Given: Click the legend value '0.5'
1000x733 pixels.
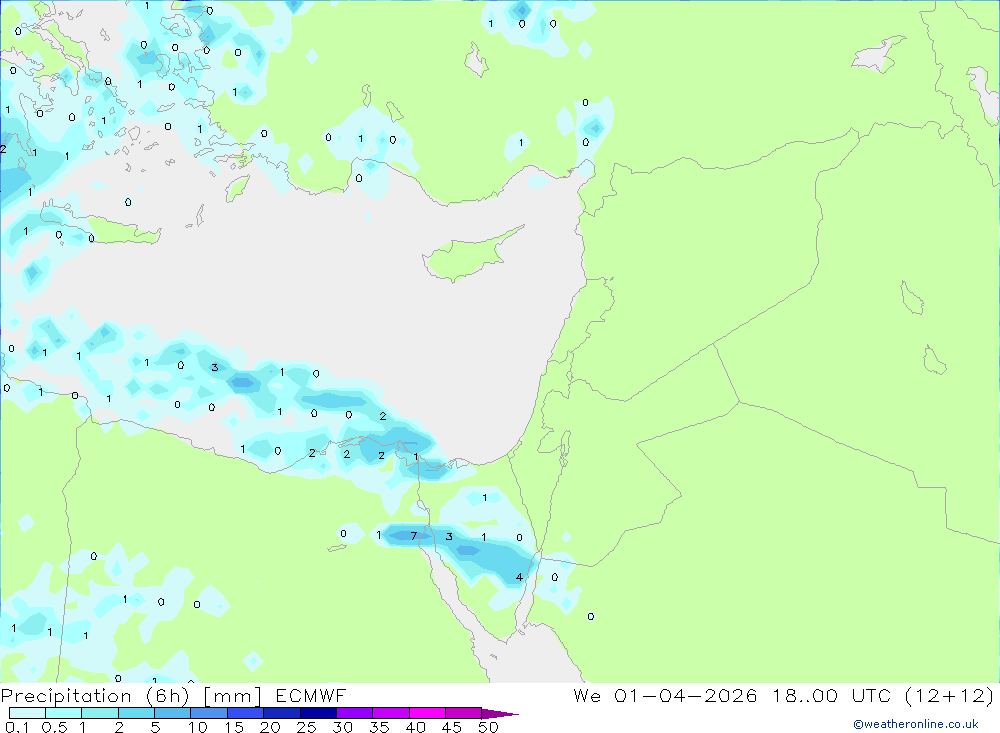Looking at the screenshot, I should pos(54,727).
